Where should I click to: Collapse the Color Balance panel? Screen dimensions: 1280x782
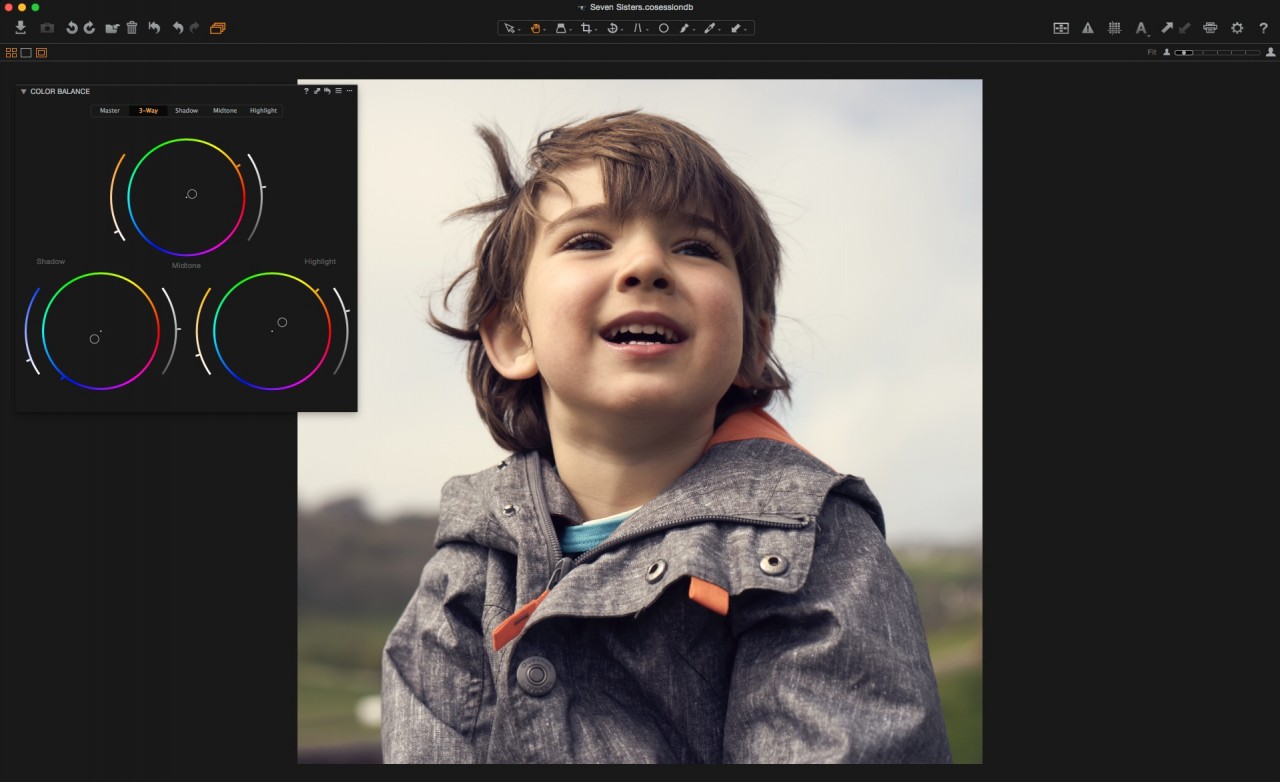click(23, 91)
